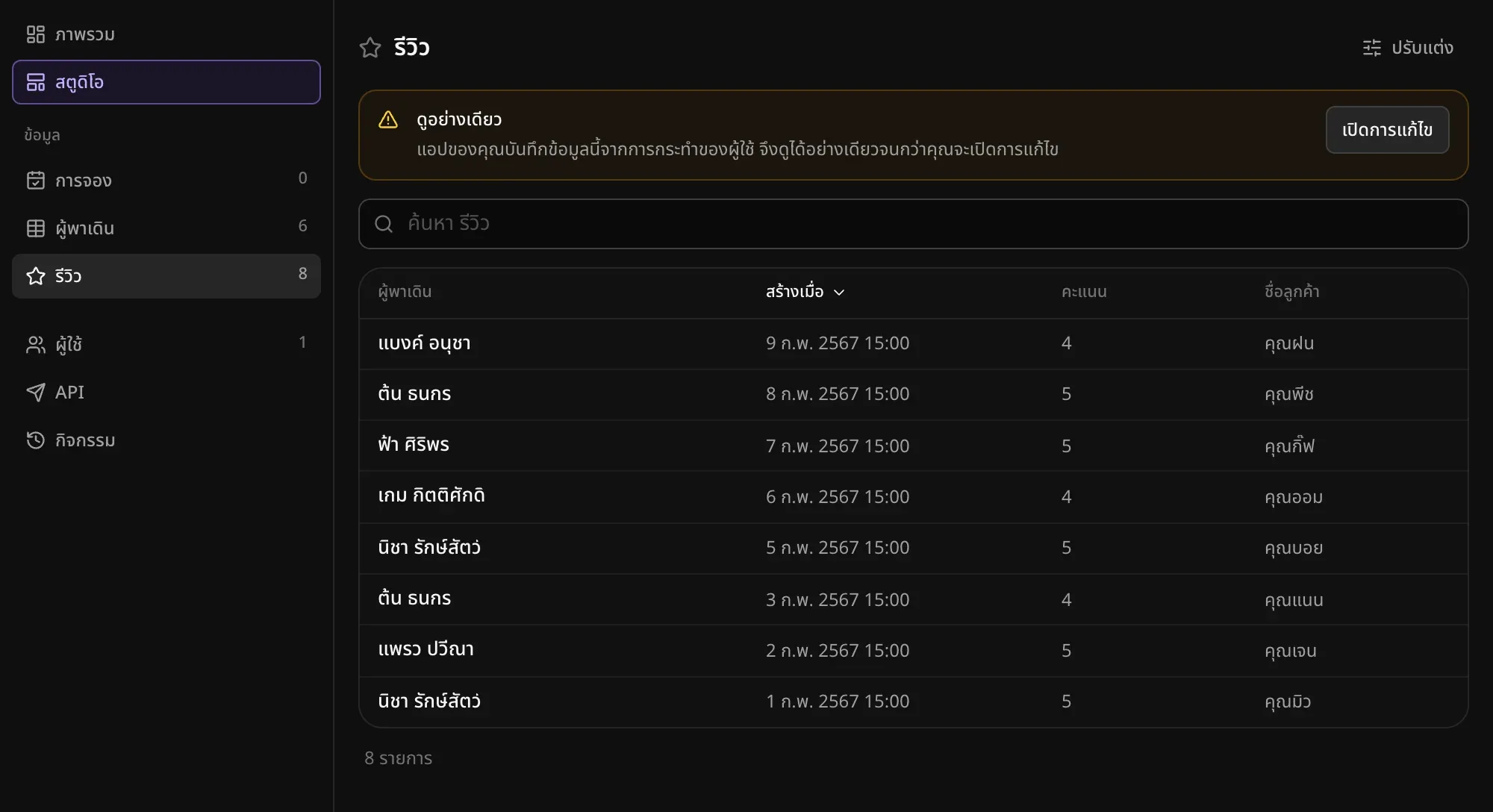1493x812 pixels.
Task: Click the สตูดิโอ layout icon
Action: (x=35, y=82)
